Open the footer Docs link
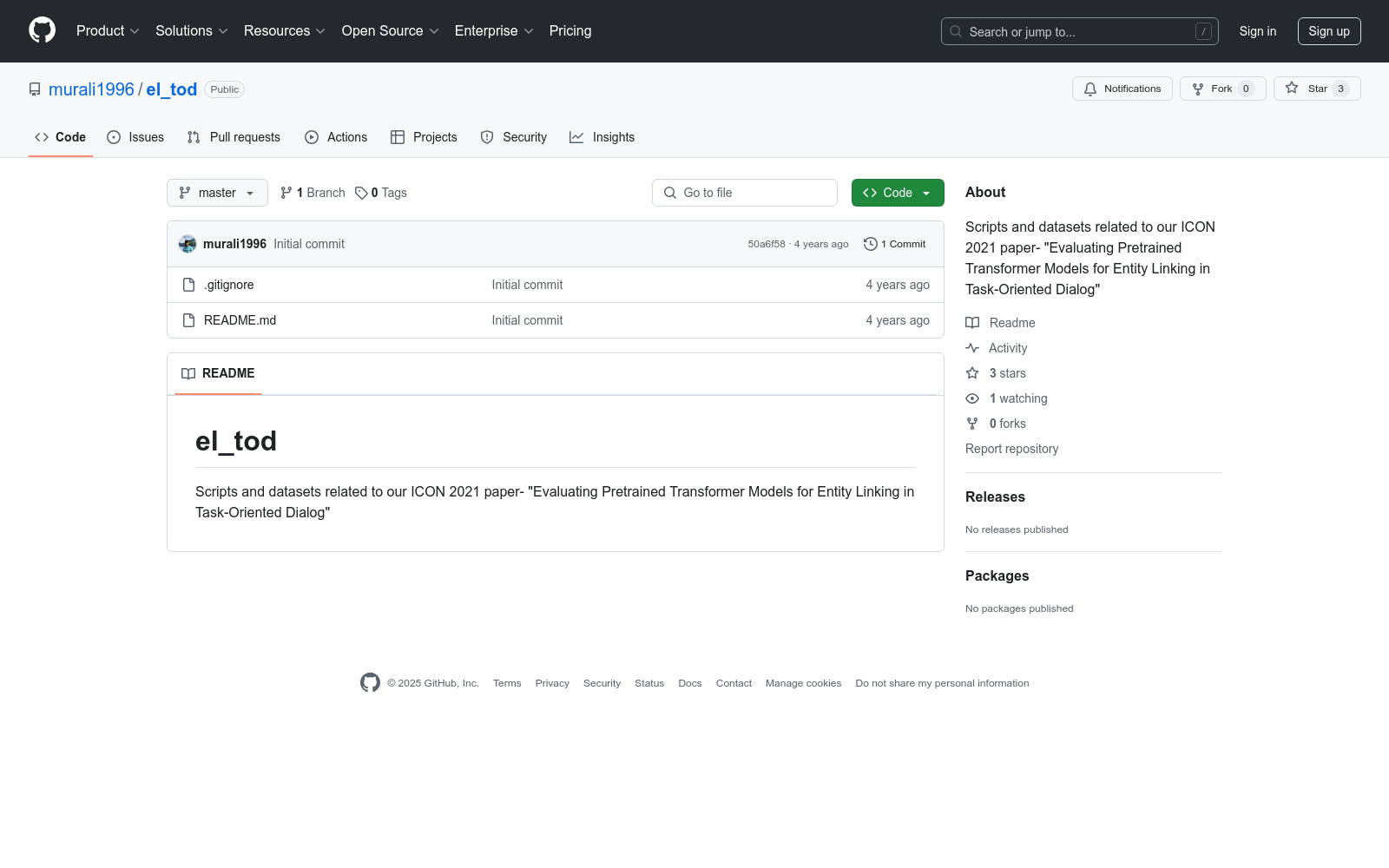 point(690,683)
